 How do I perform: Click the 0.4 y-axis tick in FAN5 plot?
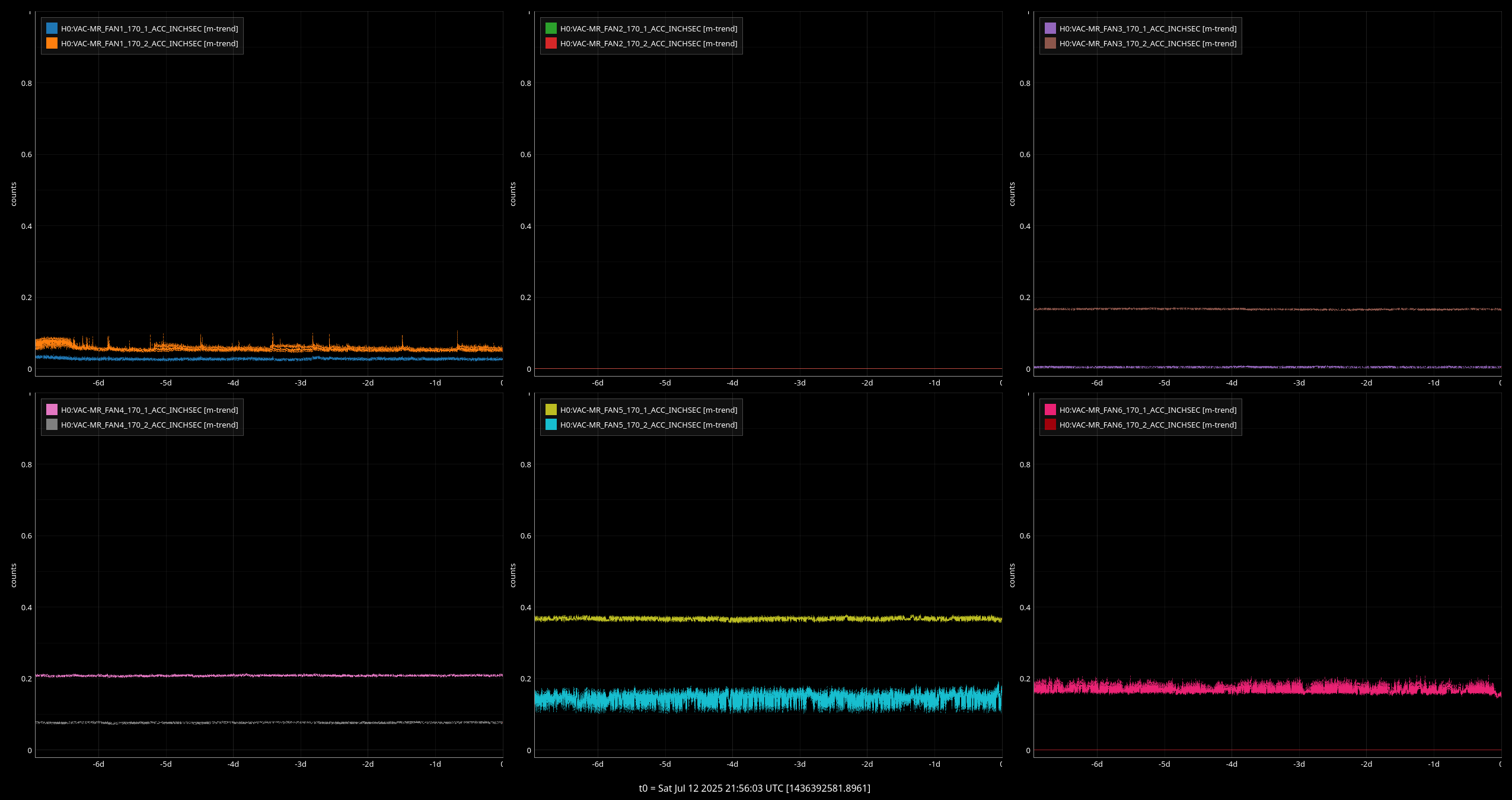tap(526, 608)
